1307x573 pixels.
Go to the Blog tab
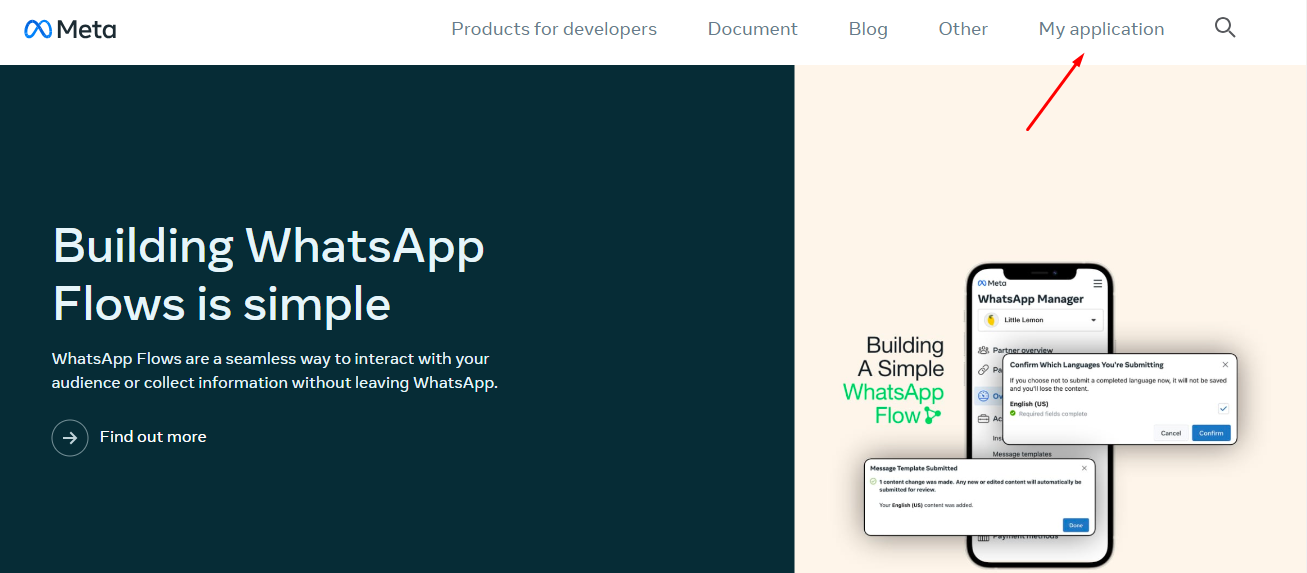click(x=868, y=29)
